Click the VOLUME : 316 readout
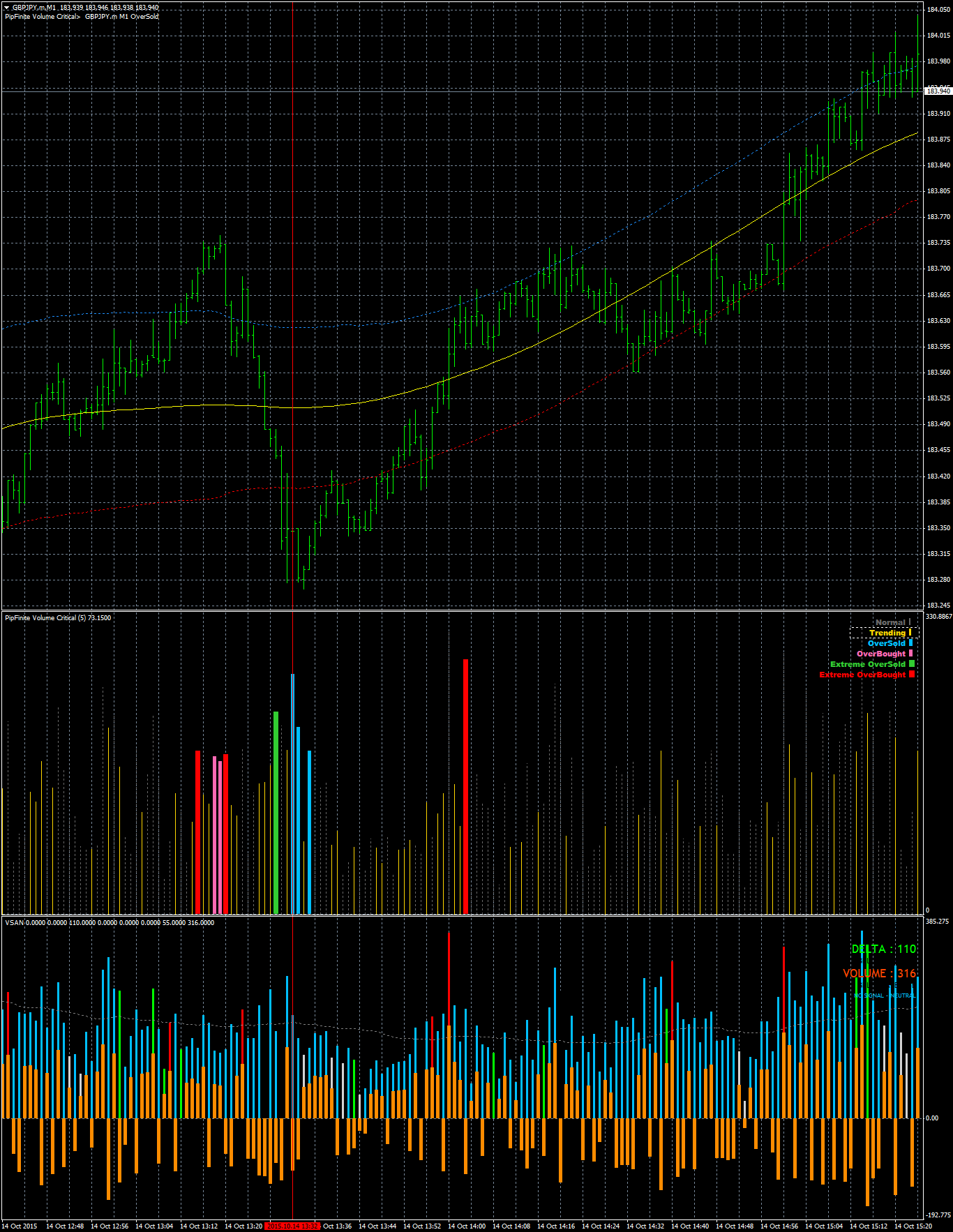953x1232 pixels. click(879, 973)
